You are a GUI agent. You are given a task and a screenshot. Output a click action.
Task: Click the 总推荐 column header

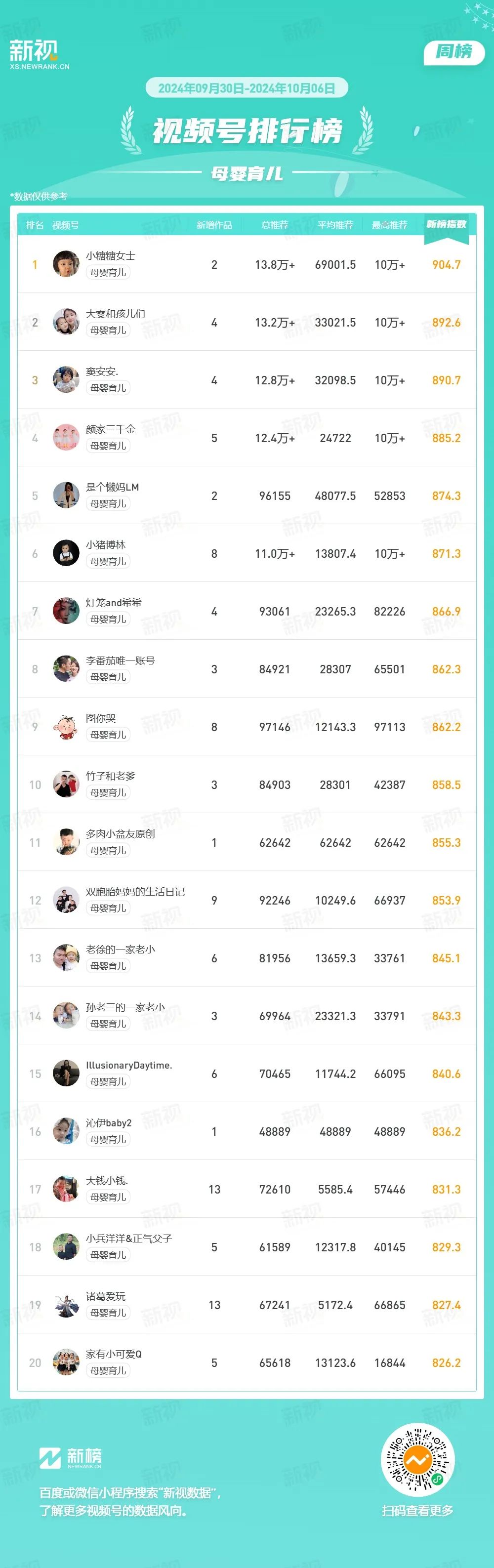click(x=274, y=225)
